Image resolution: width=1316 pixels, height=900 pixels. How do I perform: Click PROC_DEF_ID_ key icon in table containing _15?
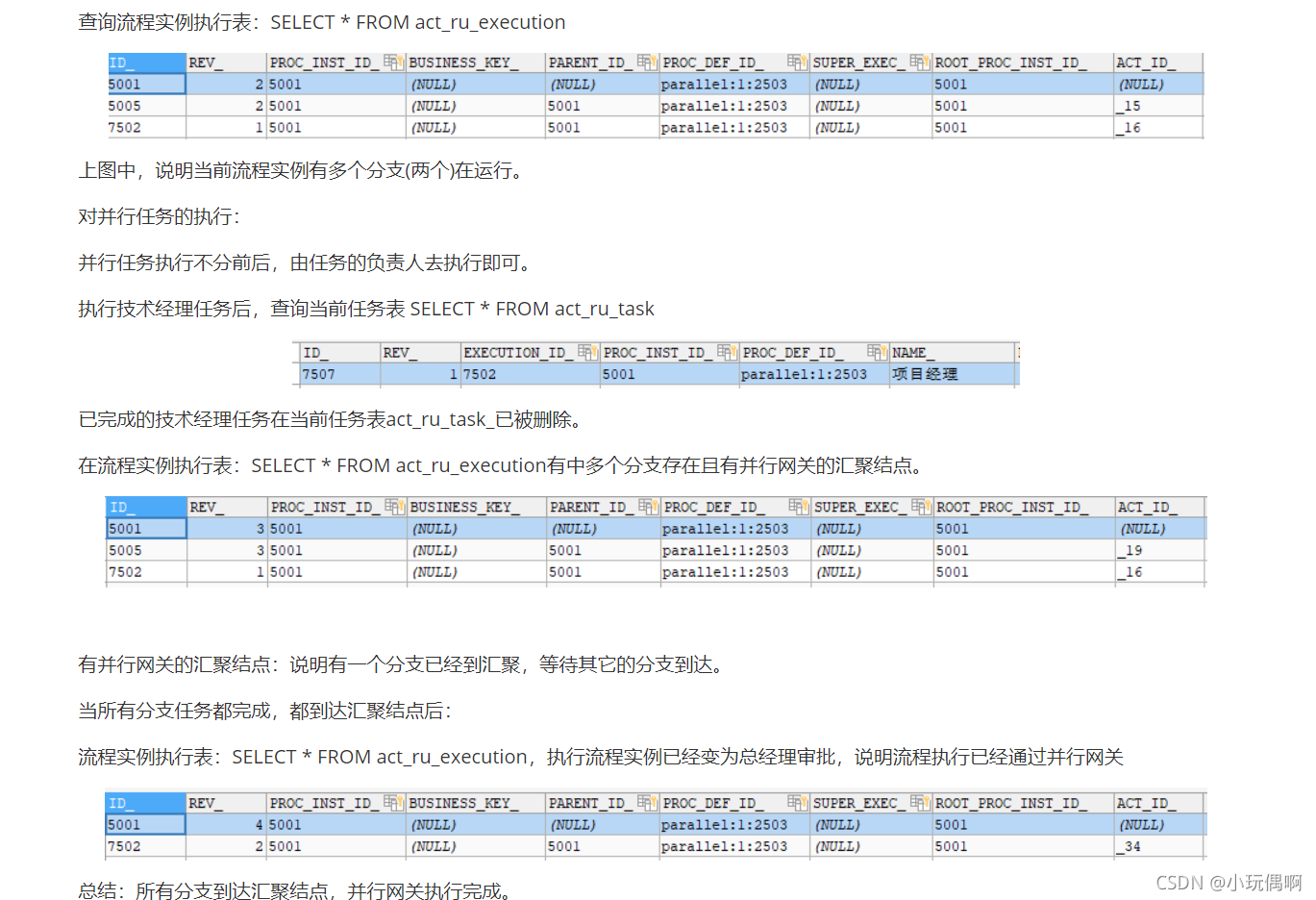(x=797, y=62)
